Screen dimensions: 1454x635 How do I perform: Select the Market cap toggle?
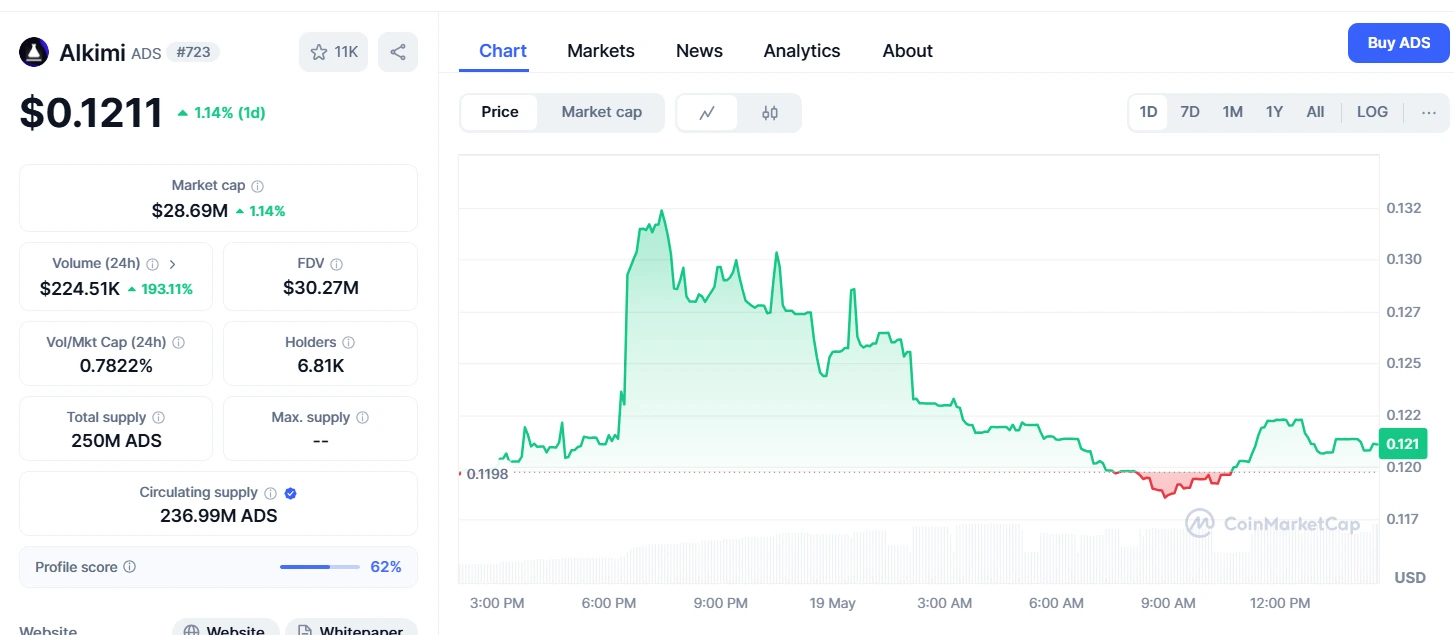pos(601,112)
